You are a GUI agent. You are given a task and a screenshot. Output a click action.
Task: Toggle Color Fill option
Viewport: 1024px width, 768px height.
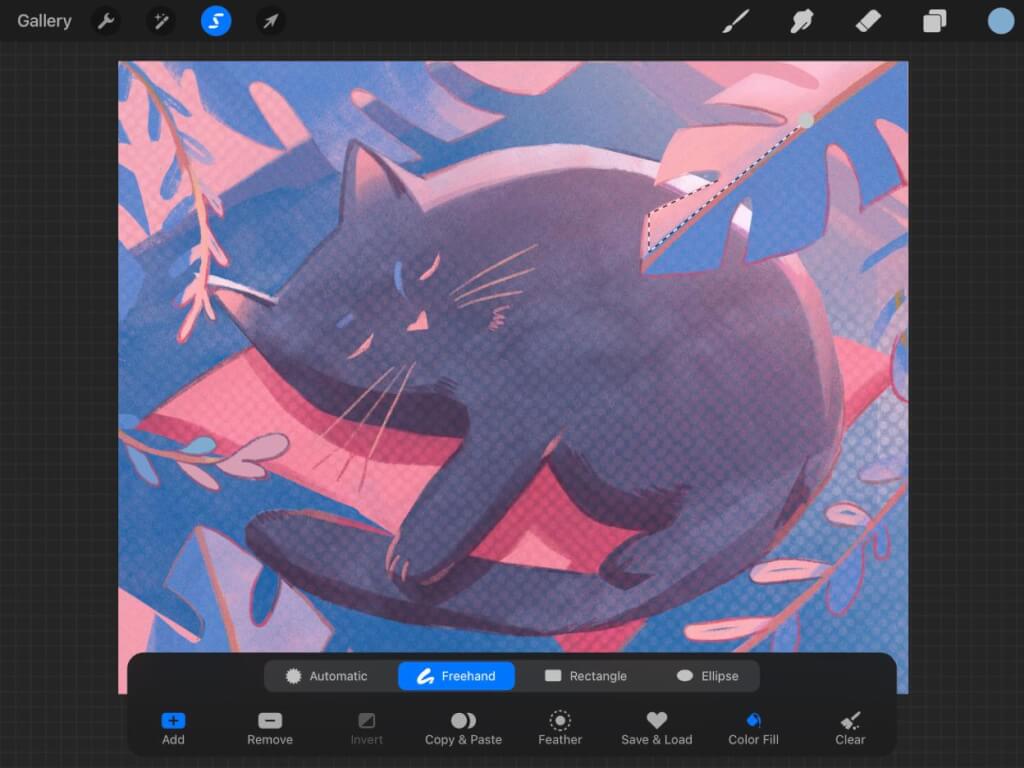(754, 728)
